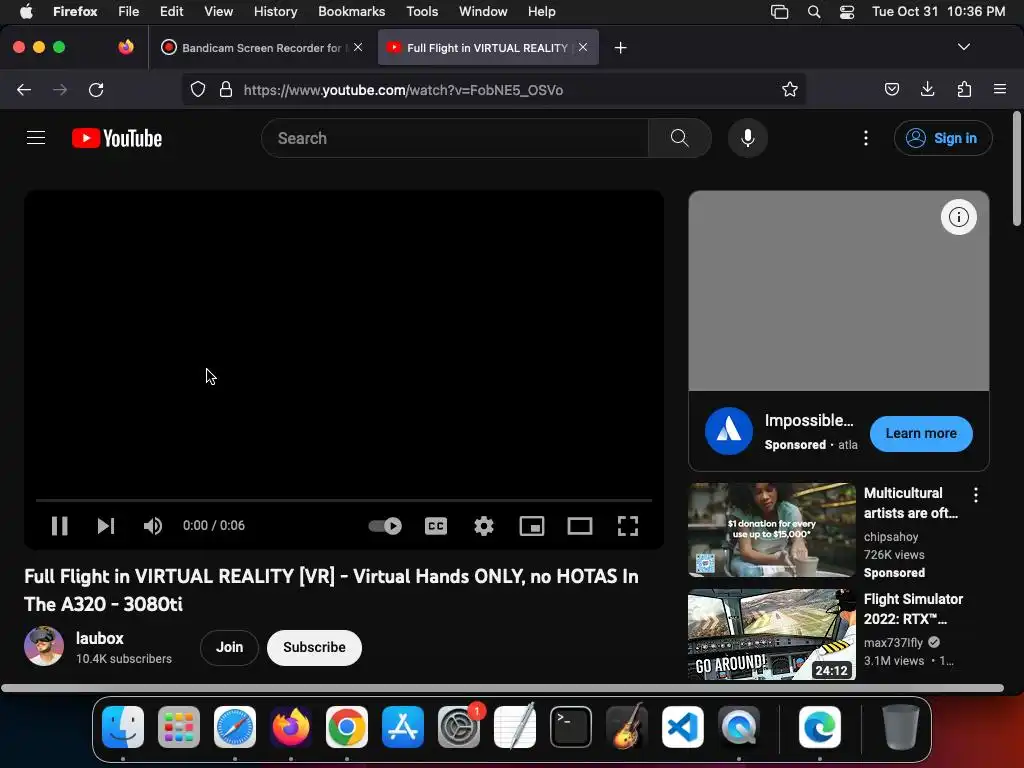Viewport: 1024px width, 768px height.
Task: Open Flight Simulator 2022: RTX title
Action: [913, 609]
